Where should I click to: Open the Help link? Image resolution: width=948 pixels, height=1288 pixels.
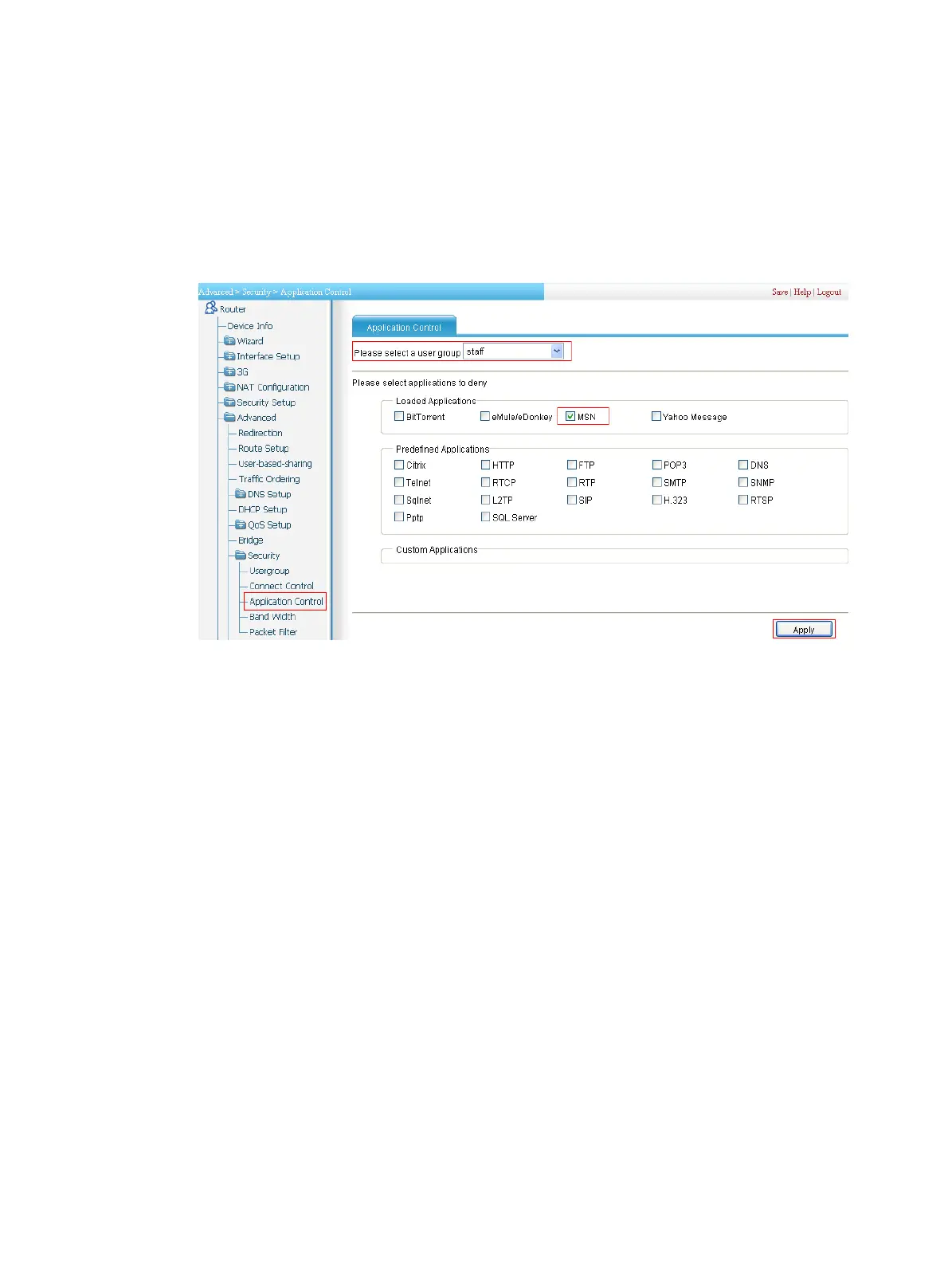point(802,292)
